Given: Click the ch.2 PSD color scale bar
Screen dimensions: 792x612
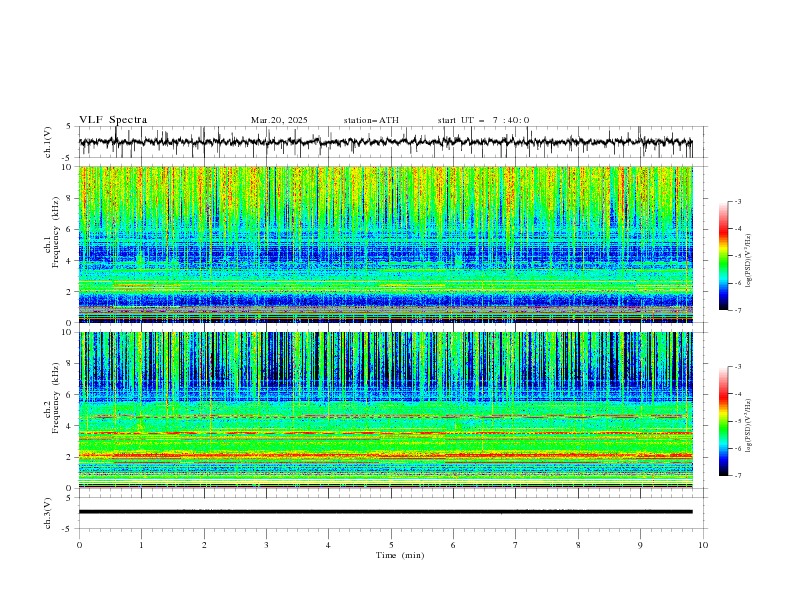Looking at the screenshot, I should tap(723, 421).
